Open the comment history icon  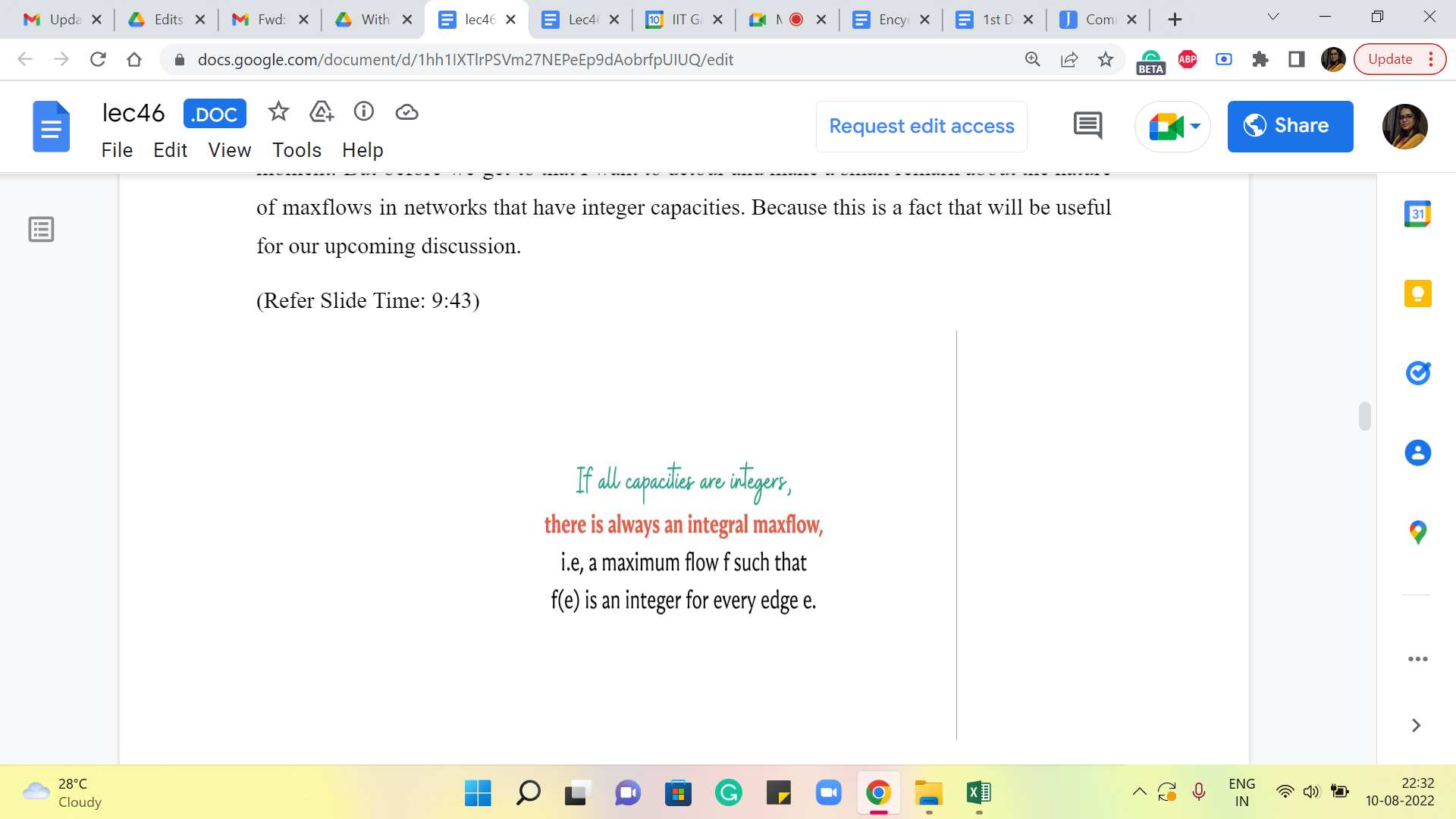[1087, 126]
